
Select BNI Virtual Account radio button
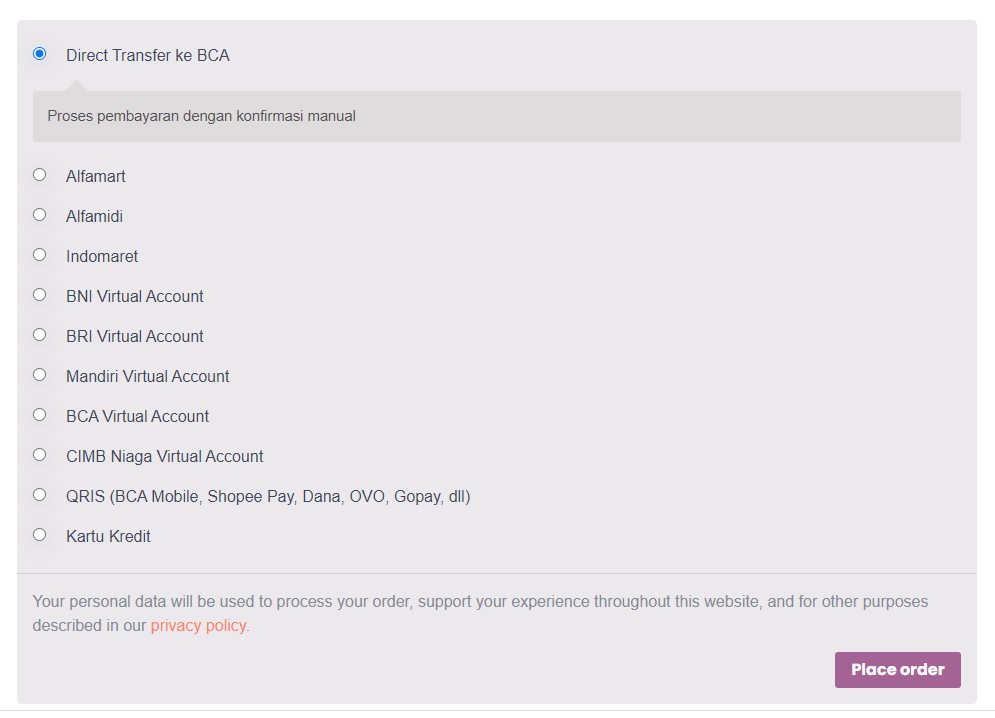pos(39,295)
